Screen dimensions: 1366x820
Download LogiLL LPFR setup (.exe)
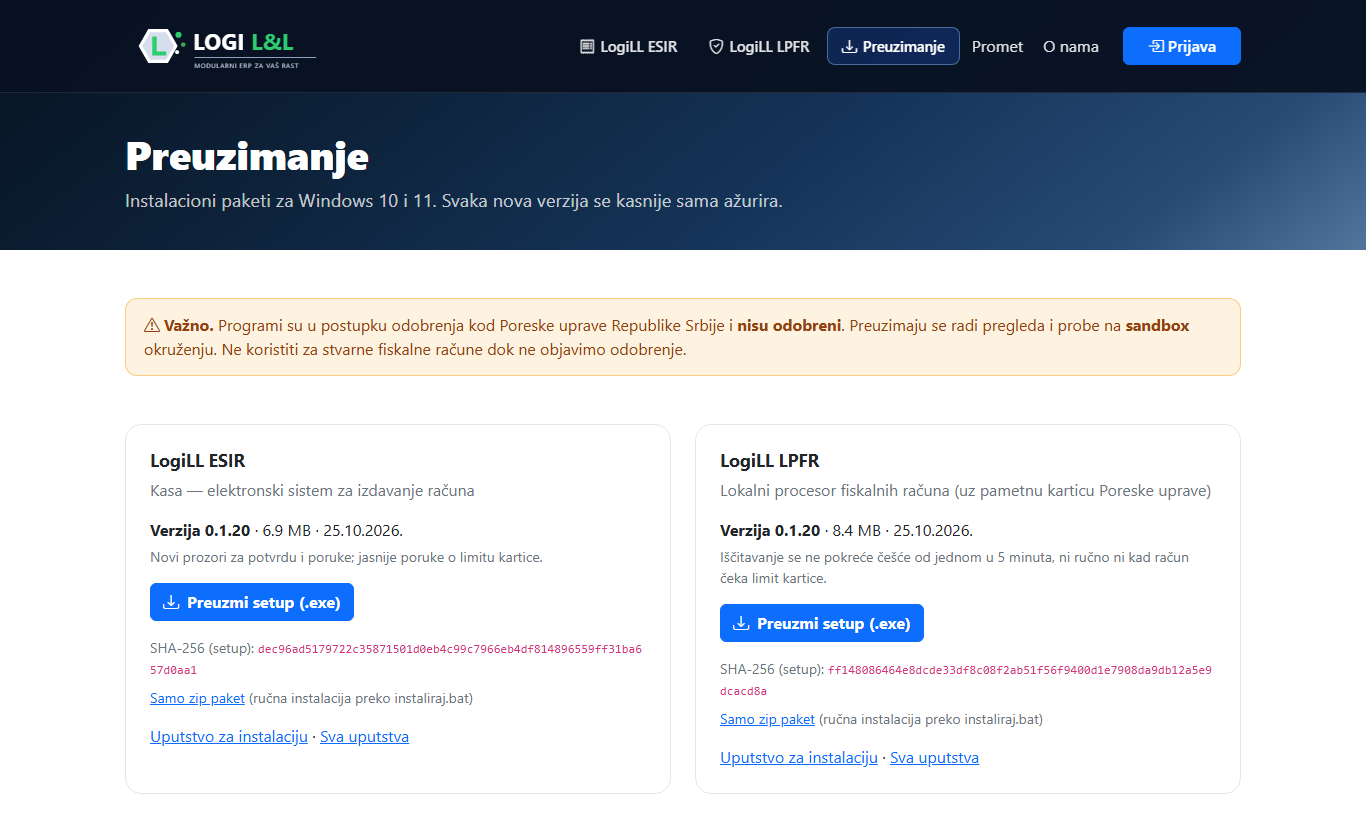point(822,623)
